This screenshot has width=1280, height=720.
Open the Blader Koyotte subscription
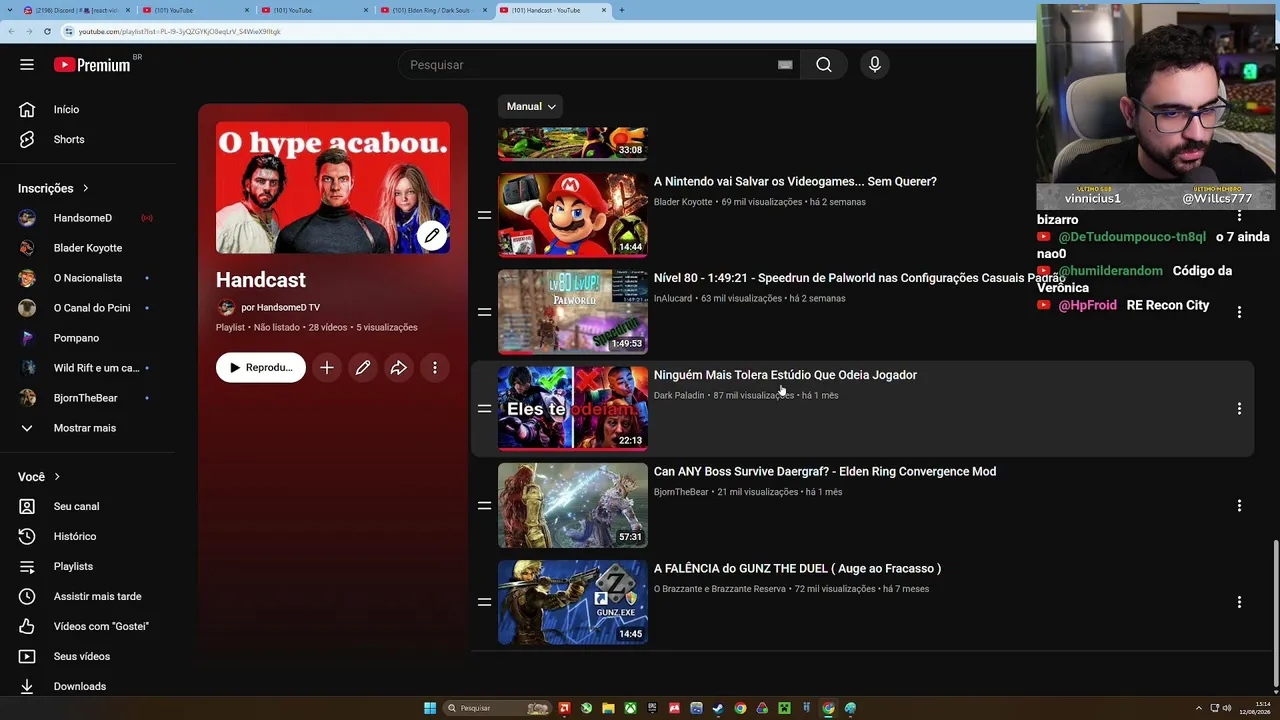(x=87, y=248)
